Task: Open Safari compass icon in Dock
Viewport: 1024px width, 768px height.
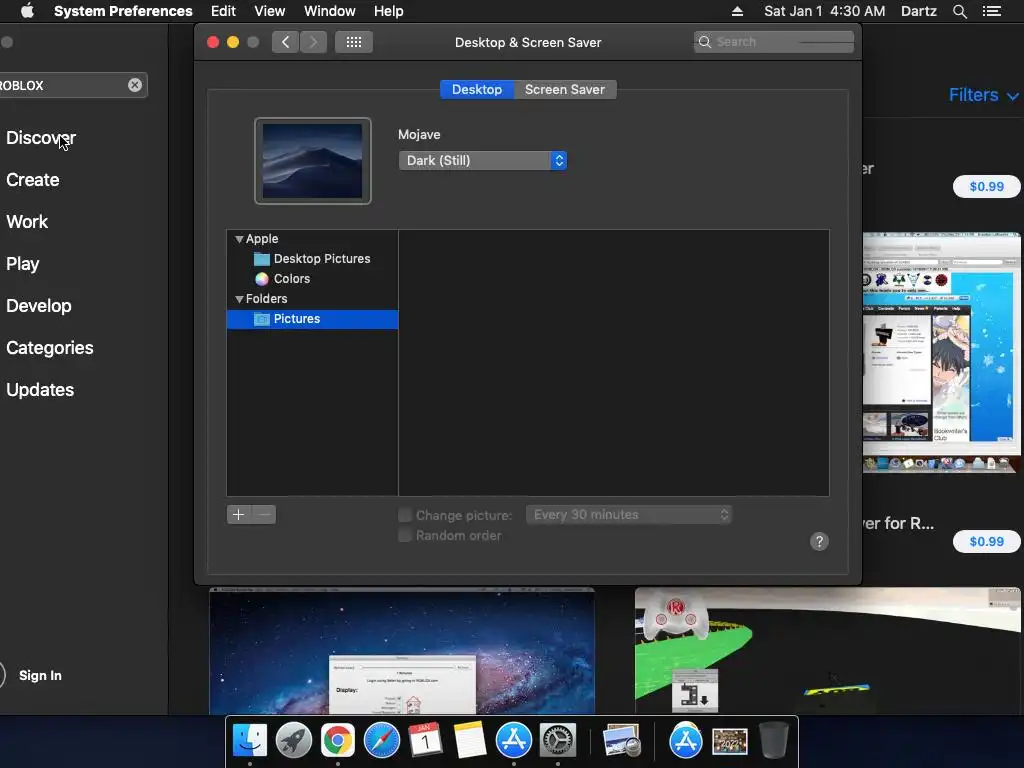Action: click(381, 740)
